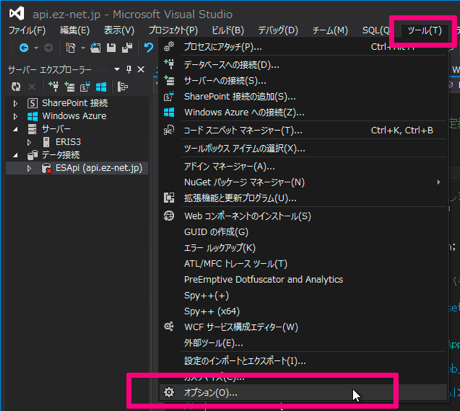Click the rightmost Server Explorer toolbar icon

click(123, 87)
